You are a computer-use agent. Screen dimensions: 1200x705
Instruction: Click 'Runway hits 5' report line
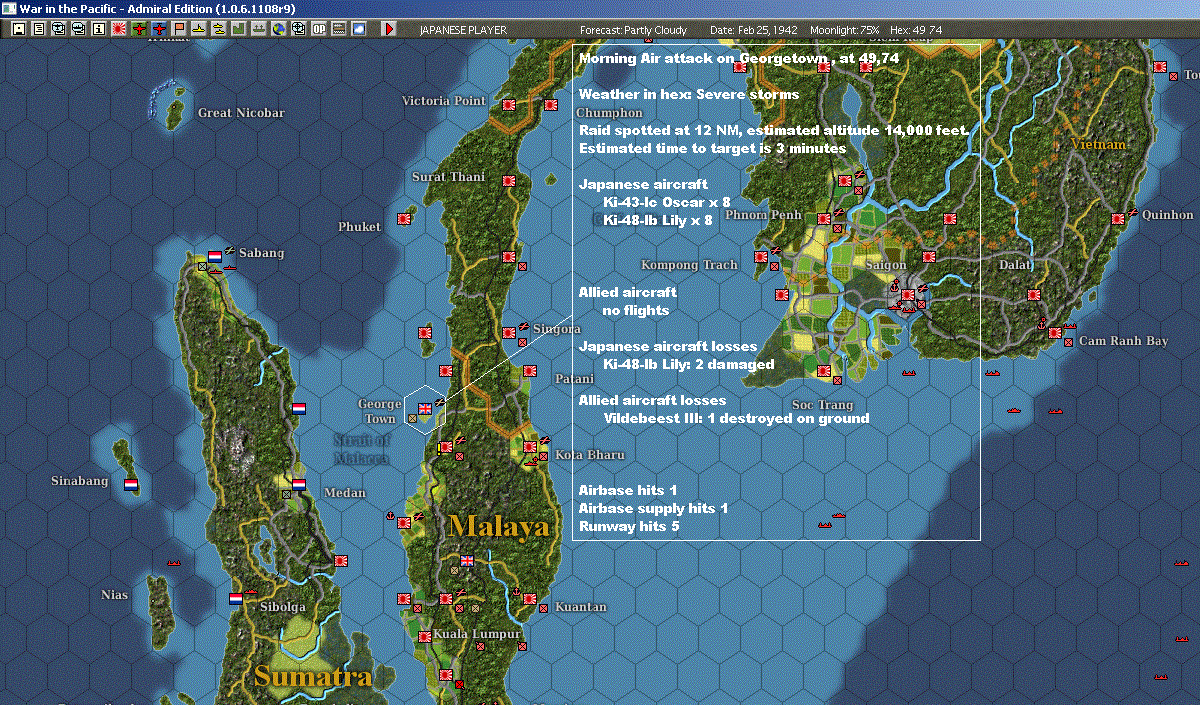coord(629,526)
